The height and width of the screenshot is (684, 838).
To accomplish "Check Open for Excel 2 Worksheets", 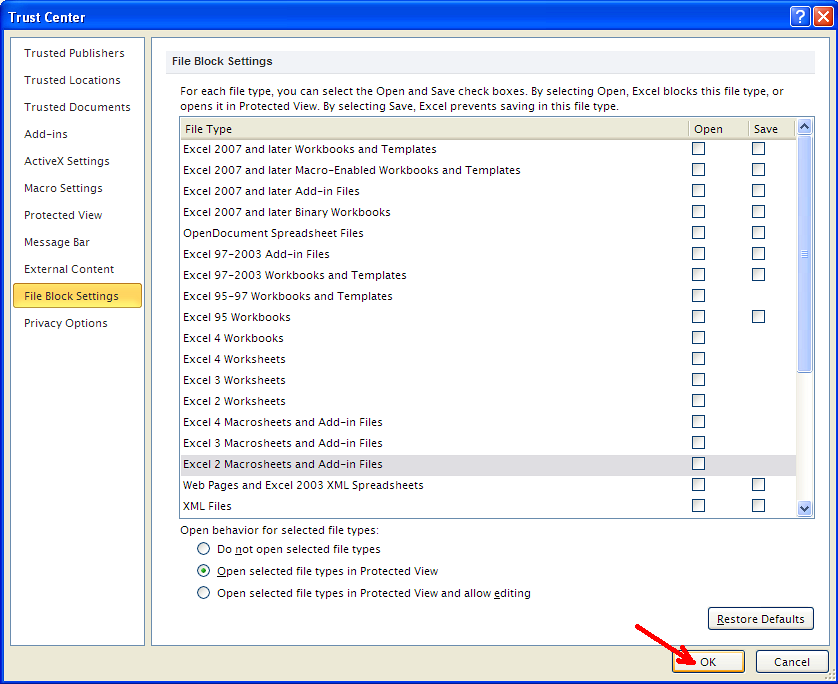I will pos(698,401).
